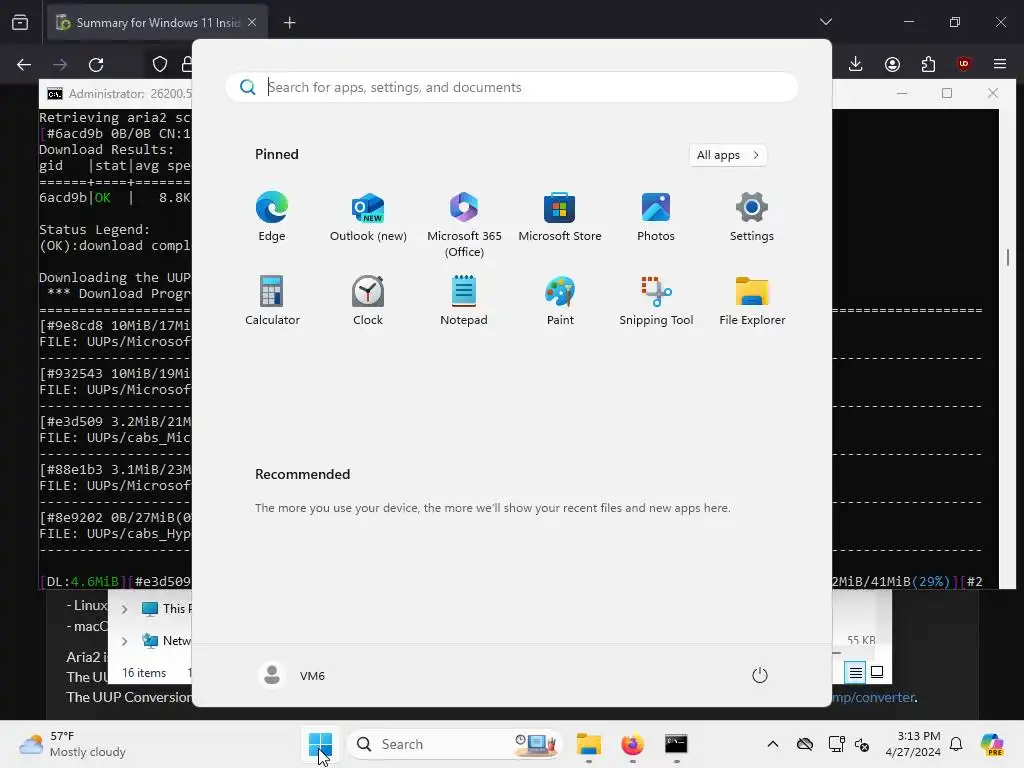Open the Clock app
The image size is (1024, 768).
tap(368, 300)
